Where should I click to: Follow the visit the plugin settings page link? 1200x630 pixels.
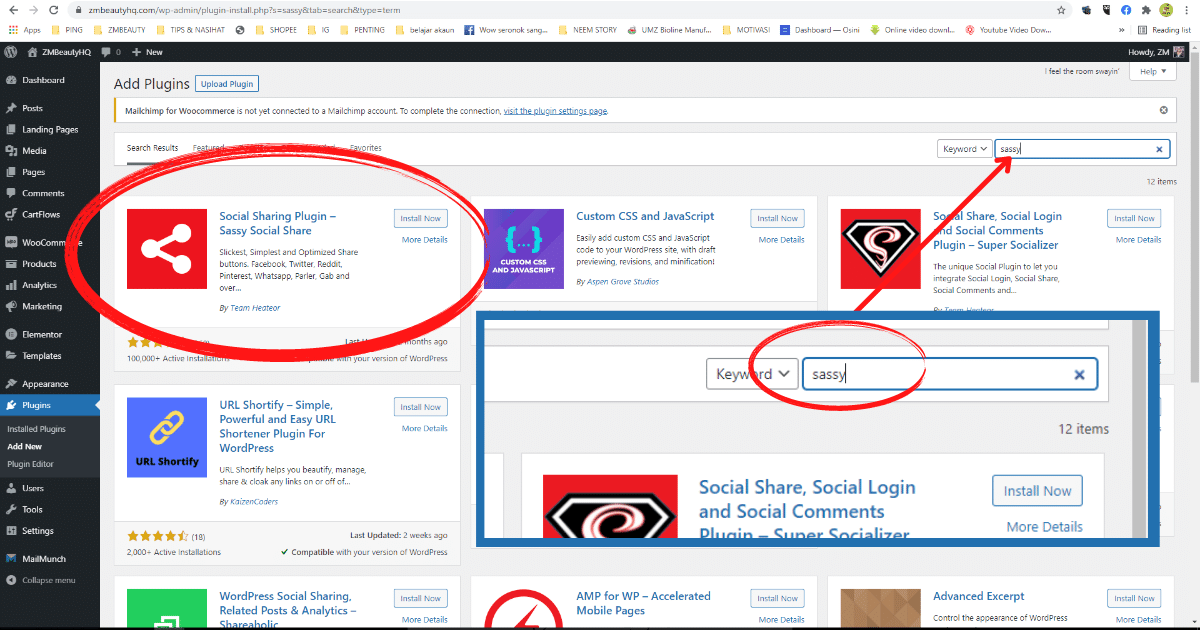coord(558,111)
